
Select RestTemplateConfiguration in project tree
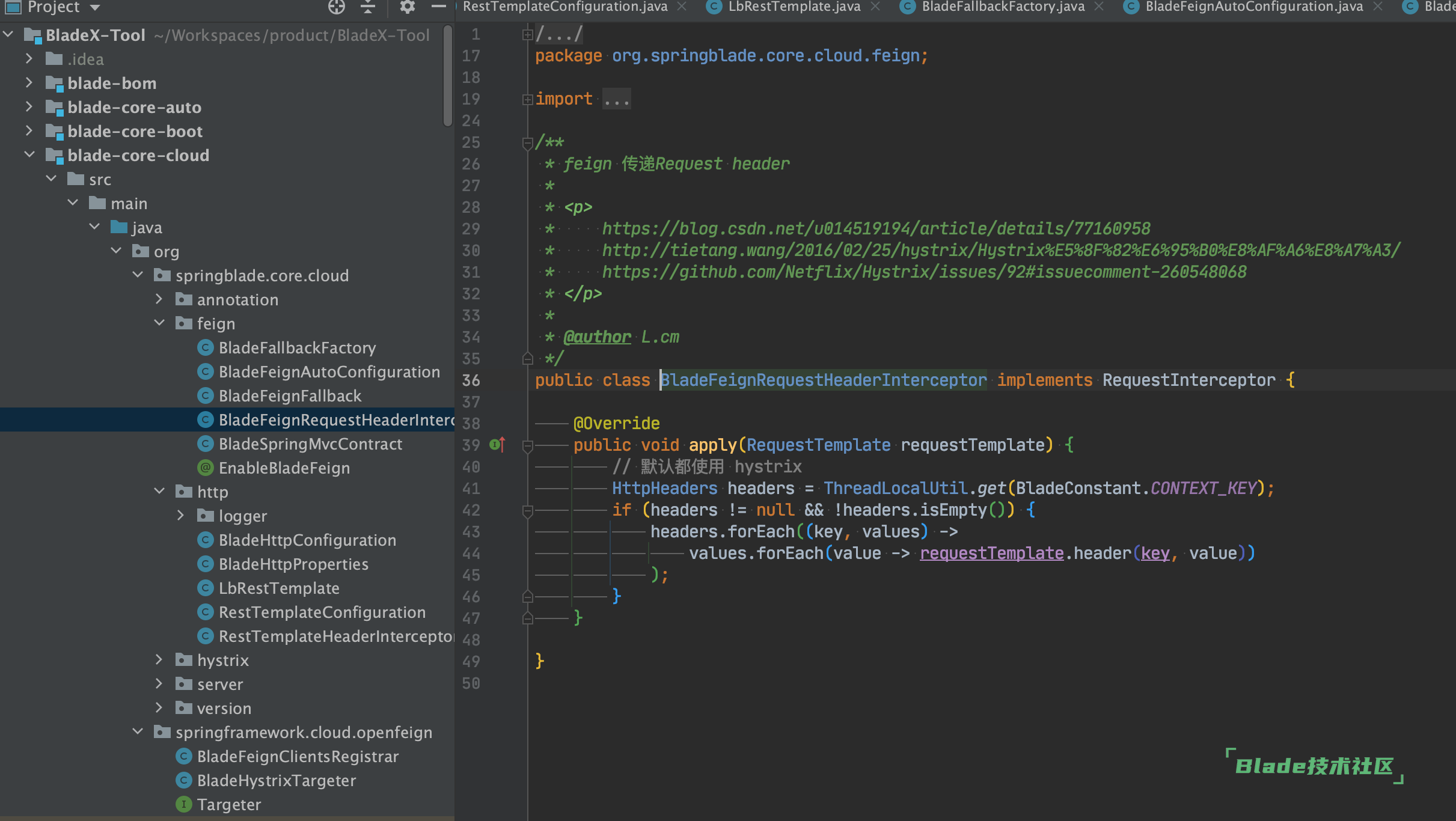point(322,612)
